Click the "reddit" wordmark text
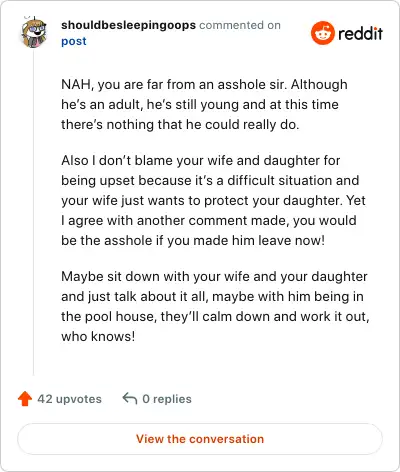The height and width of the screenshot is (472, 400). [x=360, y=33]
